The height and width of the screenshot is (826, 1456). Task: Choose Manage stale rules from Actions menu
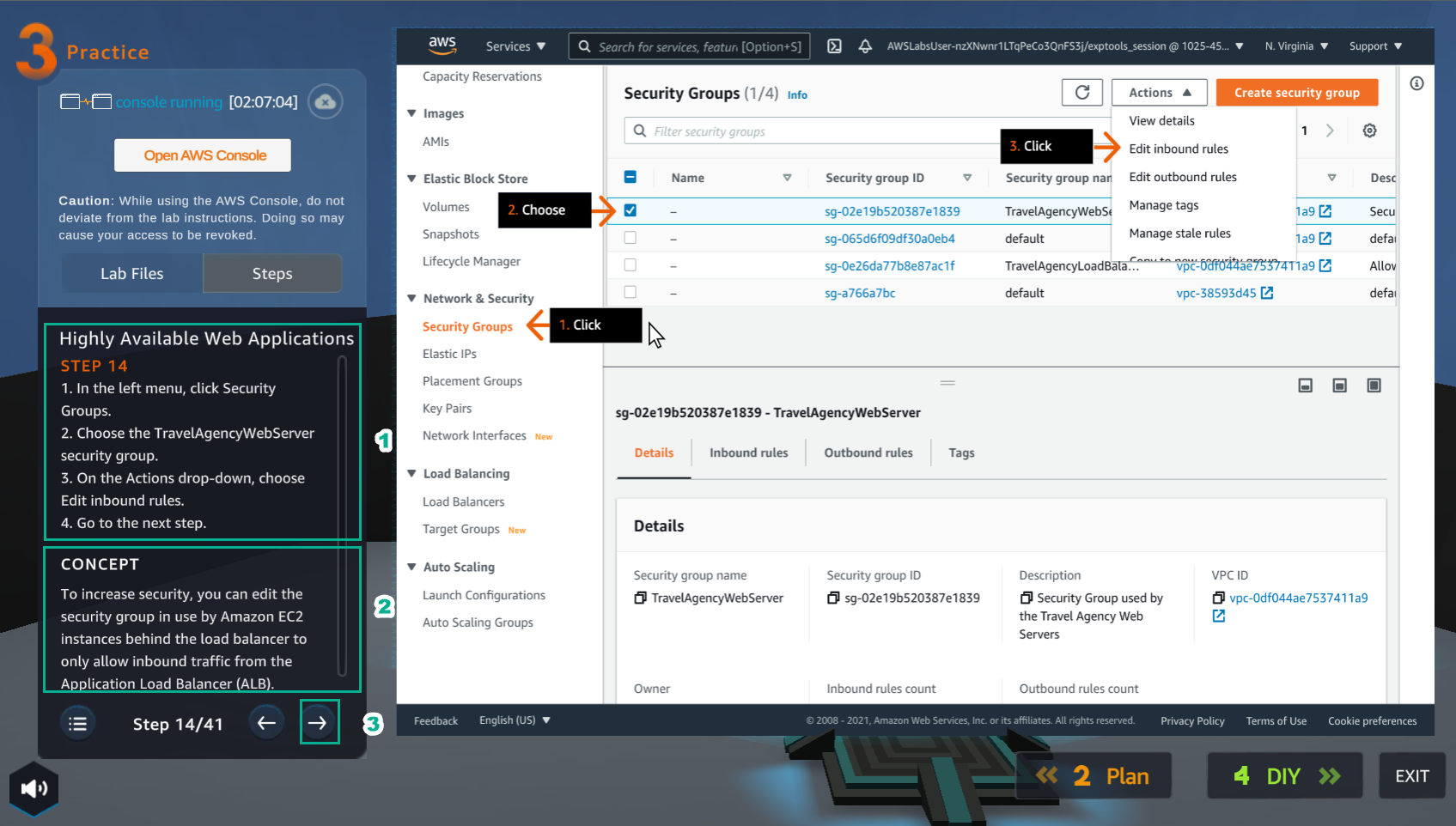tap(1179, 234)
